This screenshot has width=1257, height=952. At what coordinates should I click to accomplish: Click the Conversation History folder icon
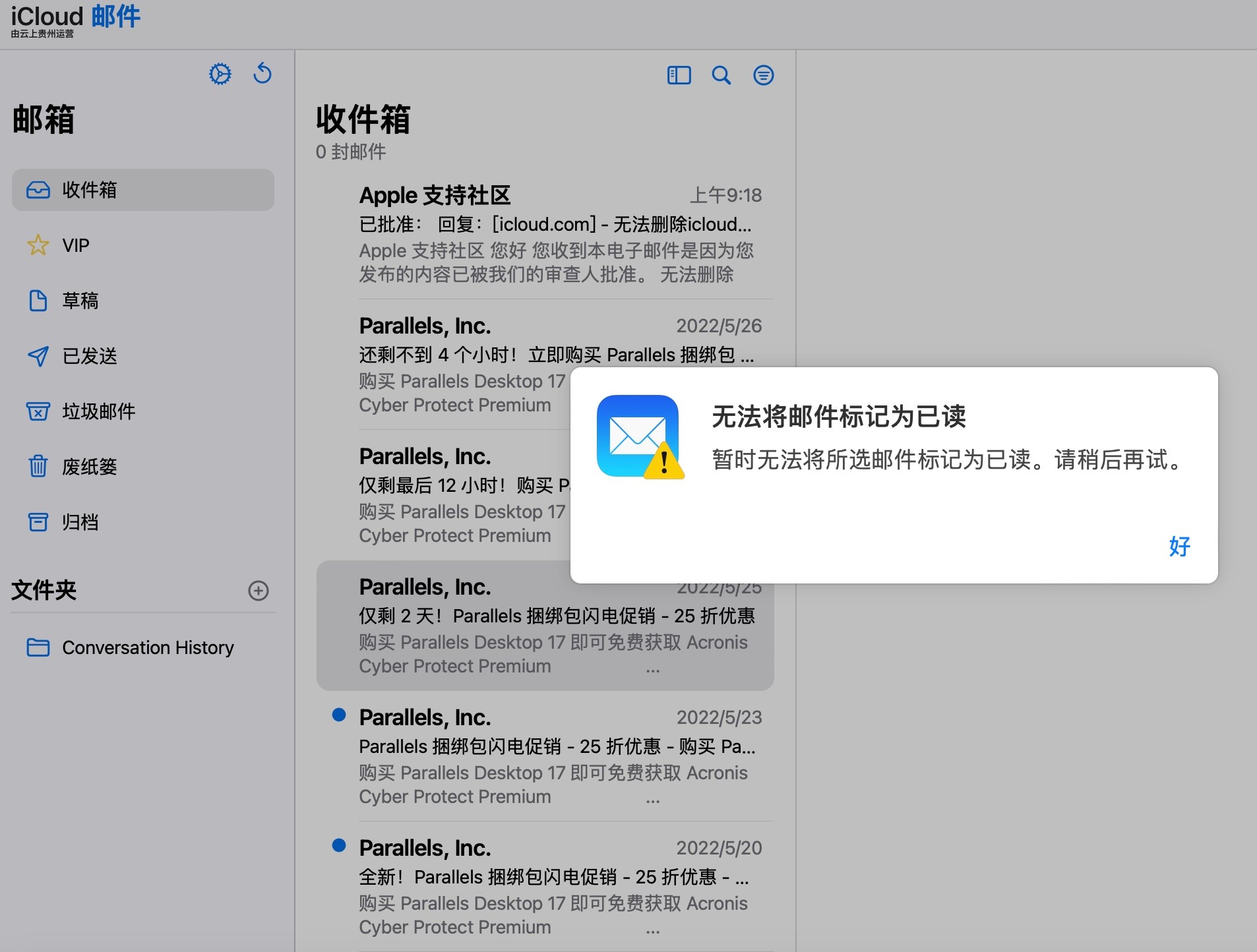point(38,647)
